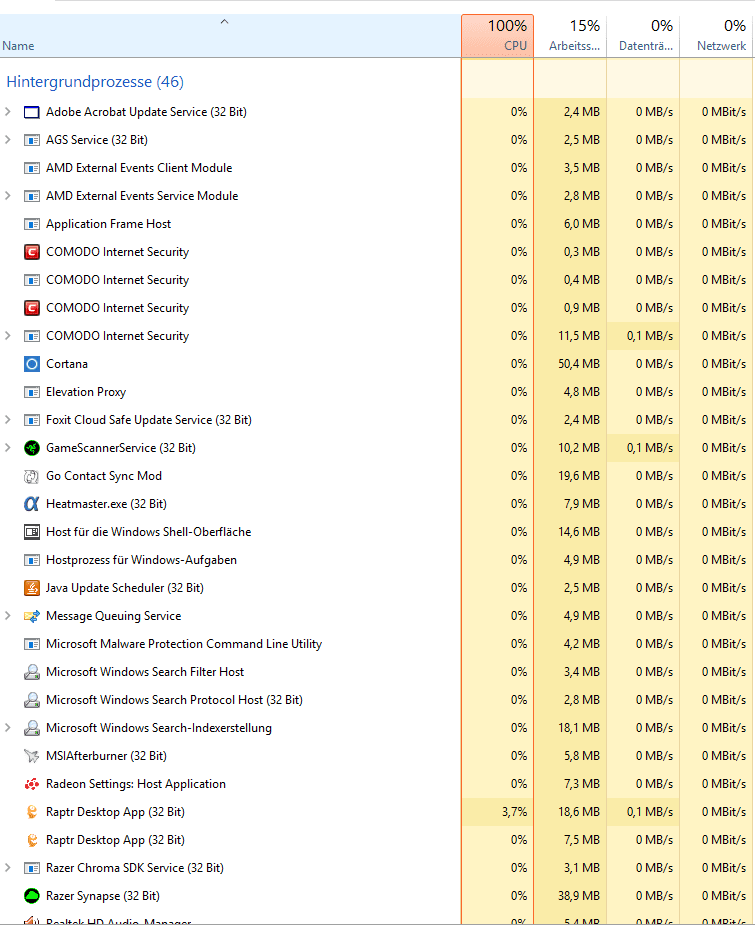Screen dimensions: 755x930
Task: Click the 38,9 MB memory value
Action: coord(579,896)
